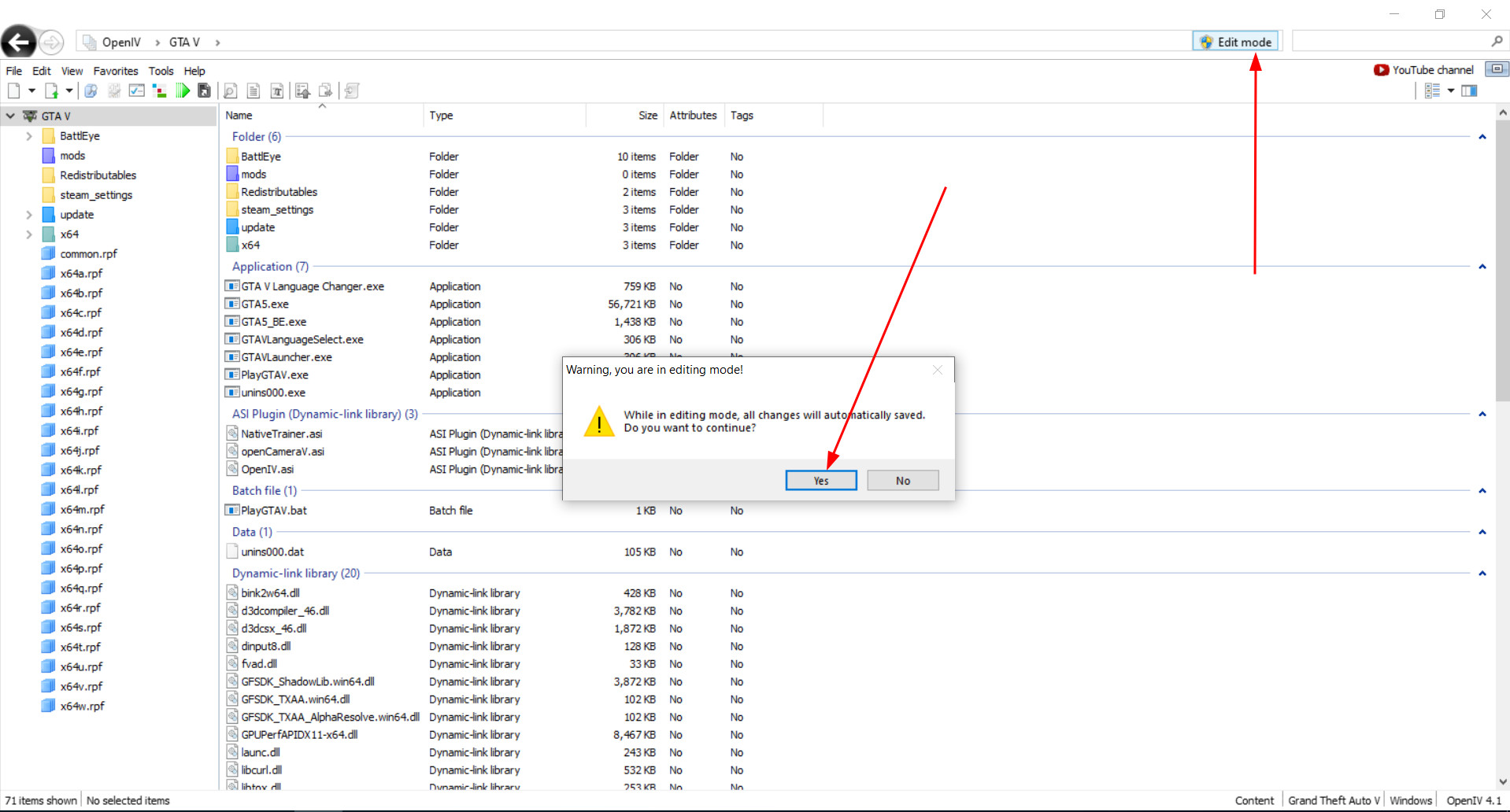Select the dinput8.dll file row
This screenshot has height=812, width=1510.
coord(484,647)
